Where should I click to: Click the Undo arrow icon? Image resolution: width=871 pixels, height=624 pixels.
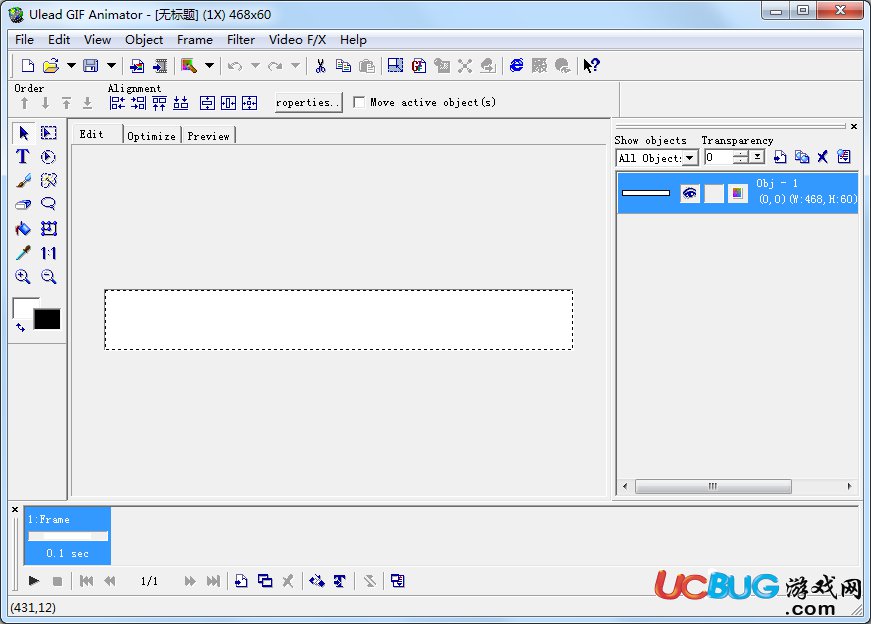(x=235, y=66)
